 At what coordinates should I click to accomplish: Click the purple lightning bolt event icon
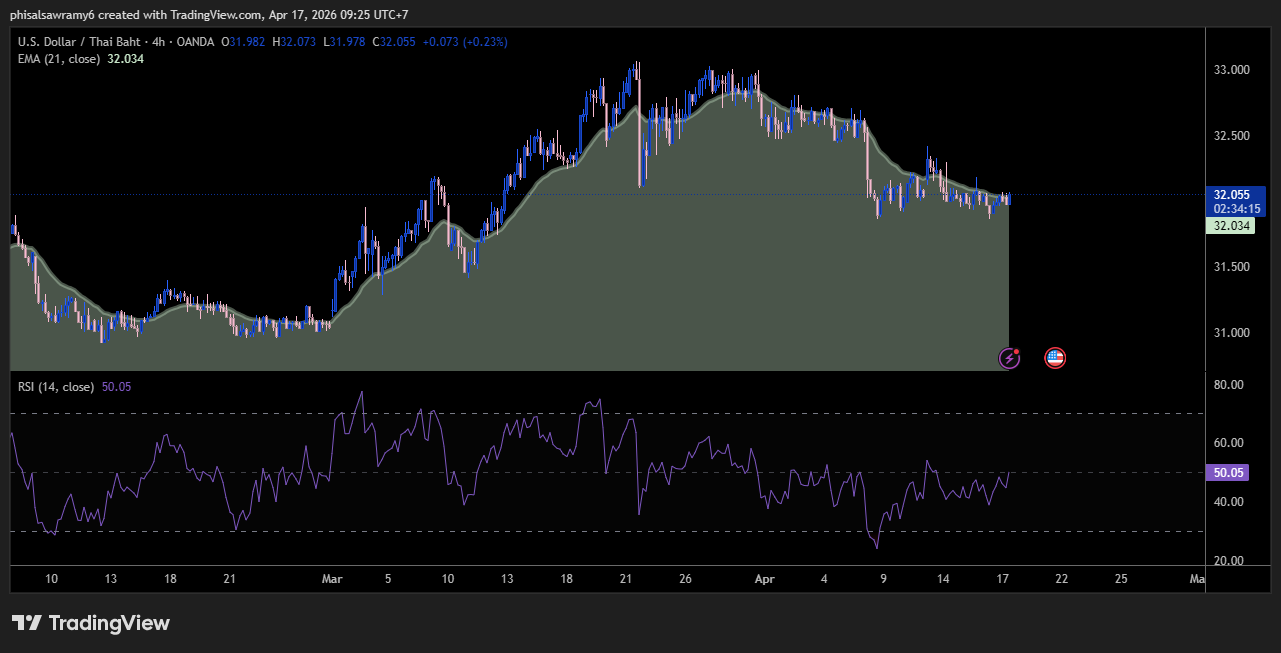[x=1010, y=358]
